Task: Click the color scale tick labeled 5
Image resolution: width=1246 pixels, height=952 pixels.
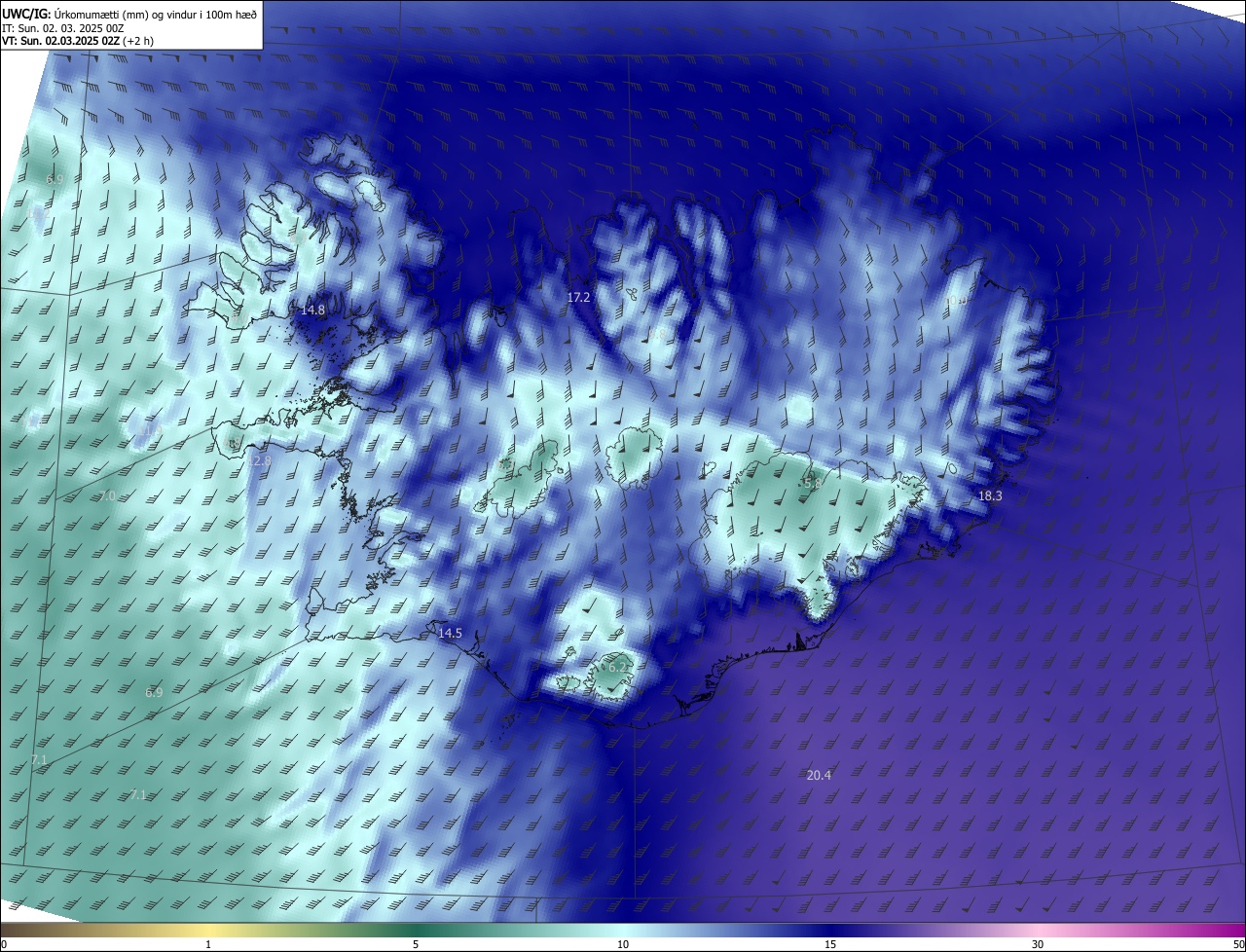Action: click(x=416, y=944)
